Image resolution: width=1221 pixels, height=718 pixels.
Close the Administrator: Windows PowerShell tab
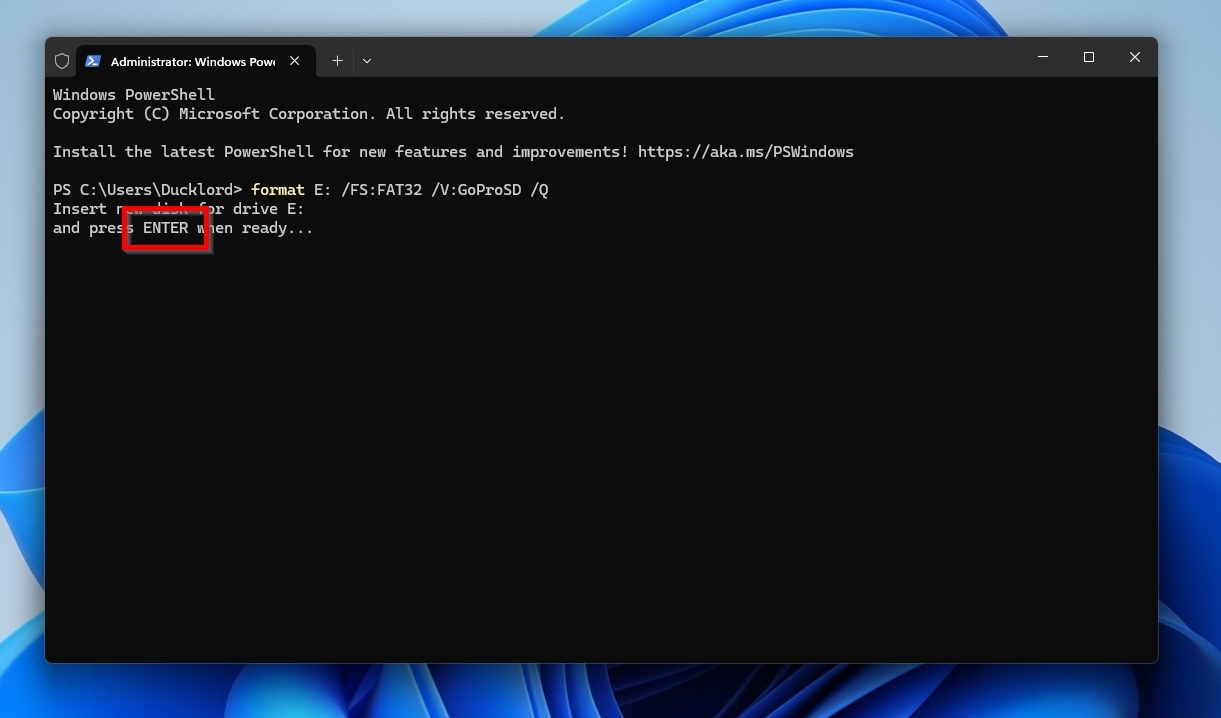[294, 61]
